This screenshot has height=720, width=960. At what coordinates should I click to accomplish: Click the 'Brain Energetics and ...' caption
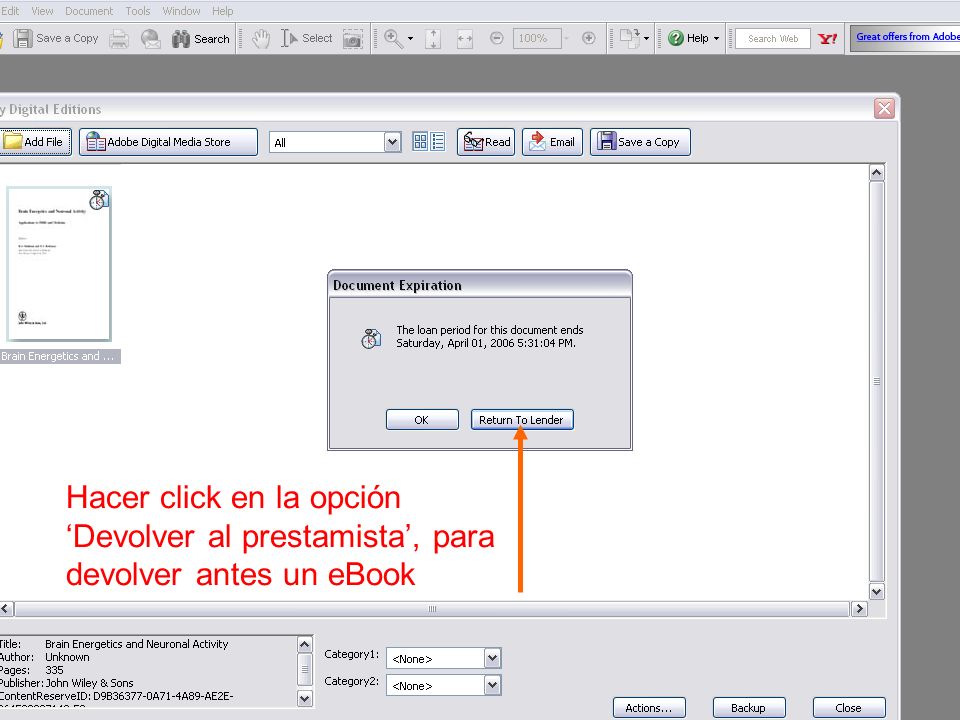pos(59,356)
